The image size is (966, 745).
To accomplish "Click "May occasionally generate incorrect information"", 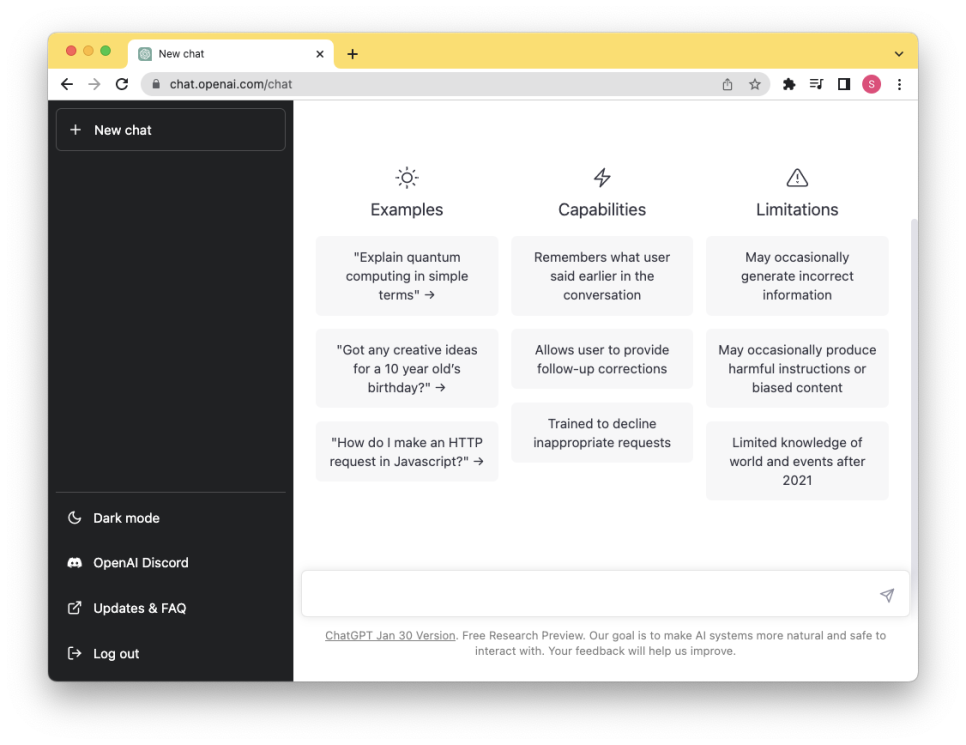I will click(x=797, y=276).
